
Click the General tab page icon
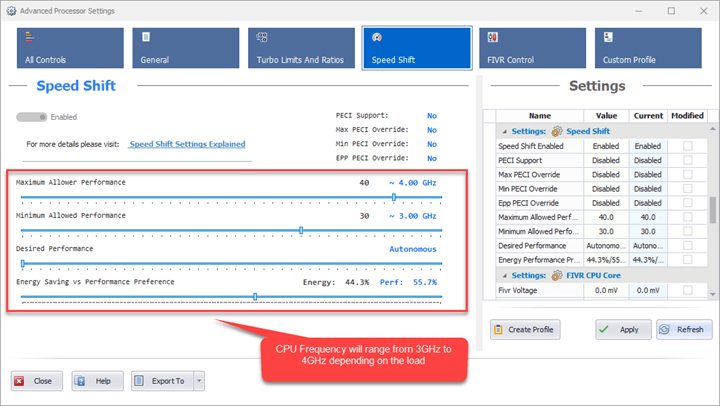pyautogui.click(x=146, y=37)
